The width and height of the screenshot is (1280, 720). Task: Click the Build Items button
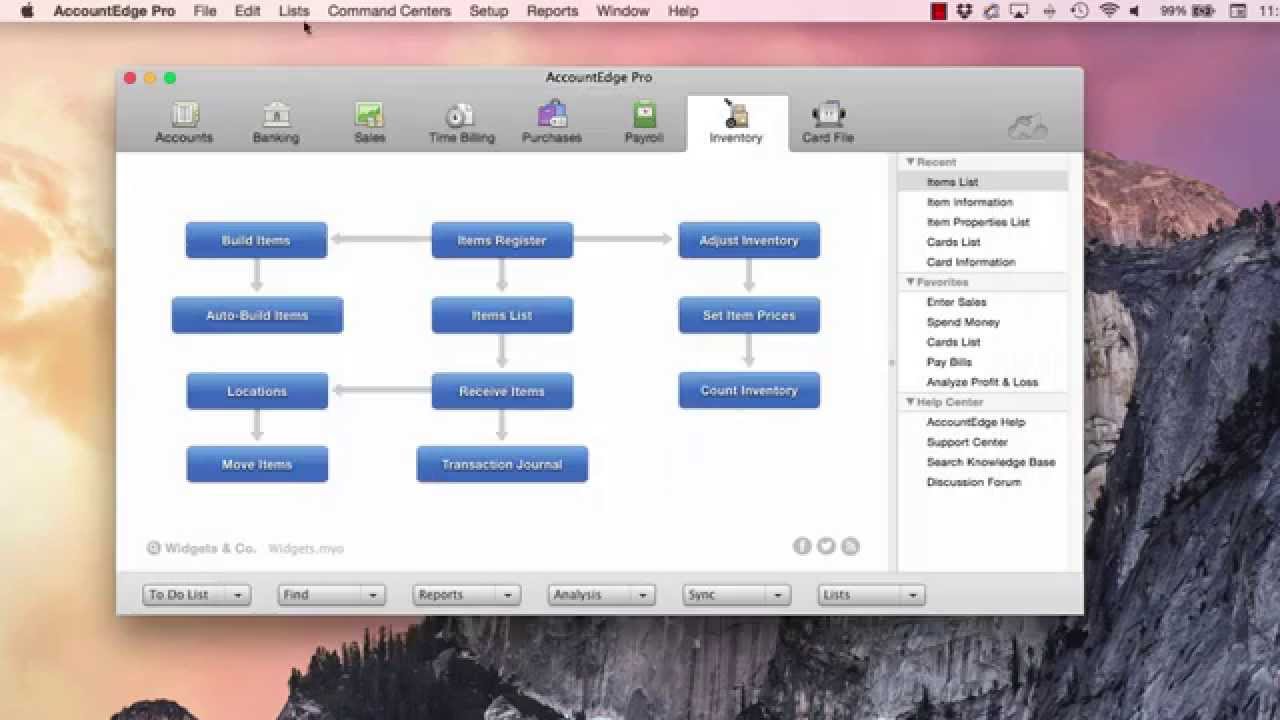coord(256,240)
